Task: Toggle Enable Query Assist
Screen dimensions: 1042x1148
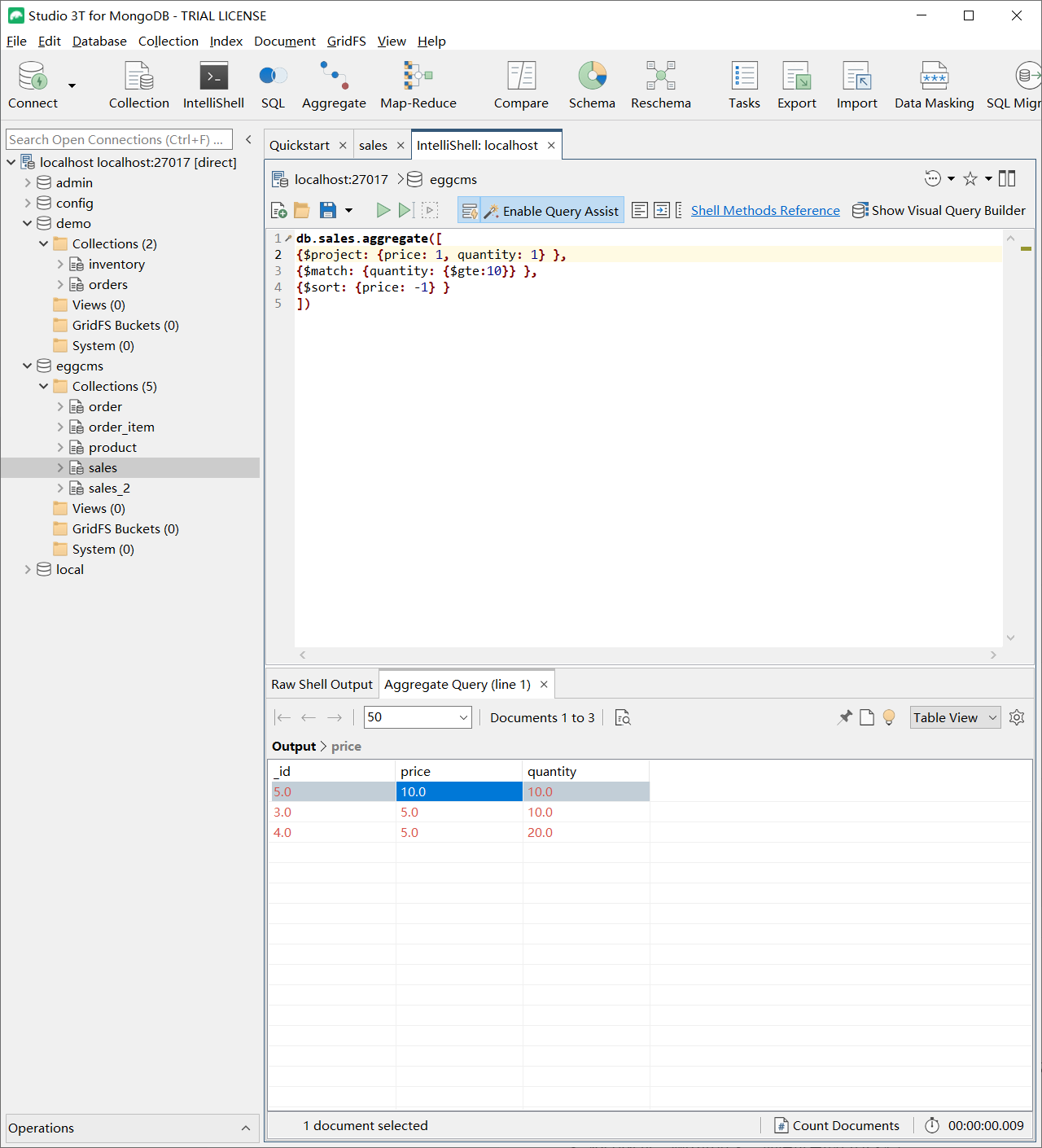Action: 552,211
